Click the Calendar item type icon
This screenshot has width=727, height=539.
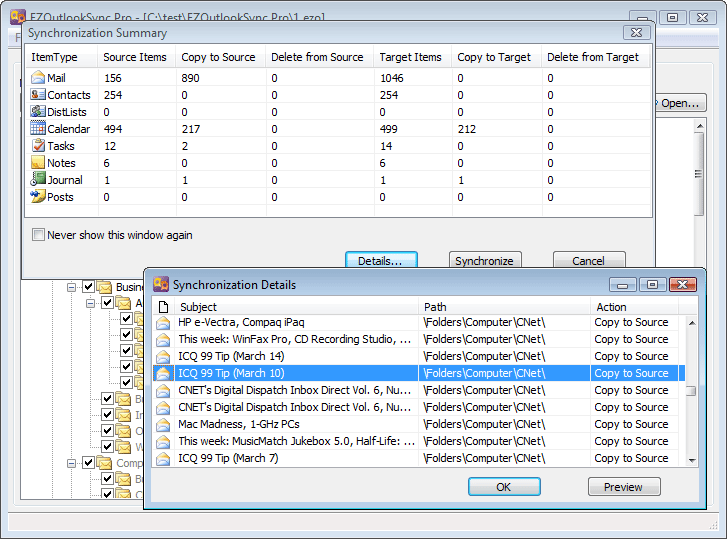tap(38, 128)
